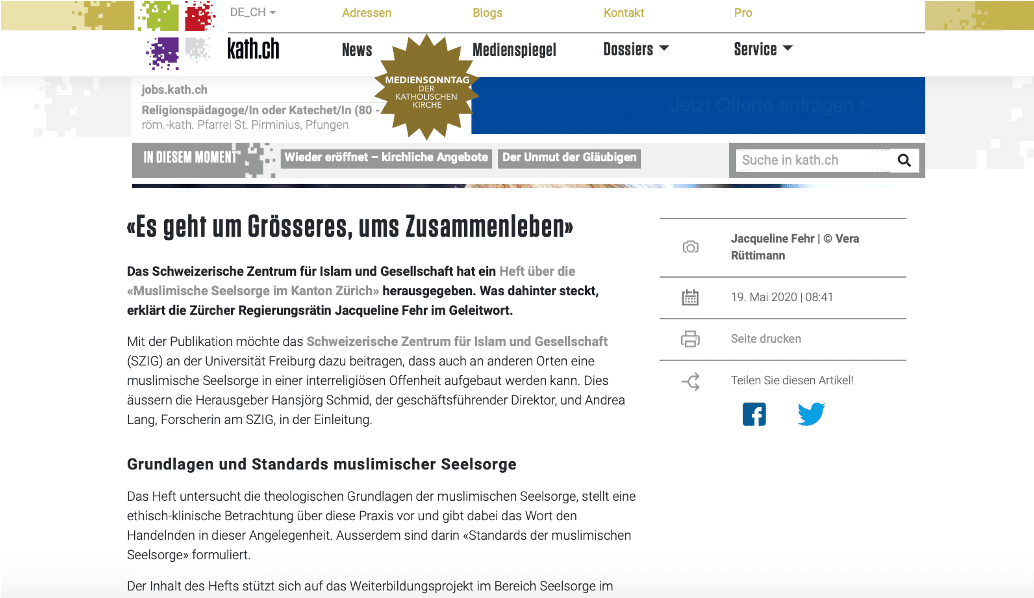Screen dimensions: 1034x598
Task: Click photo credit 'Jacqueline Fehr | © Vera Rüttimann'
Action: (795, 247)
